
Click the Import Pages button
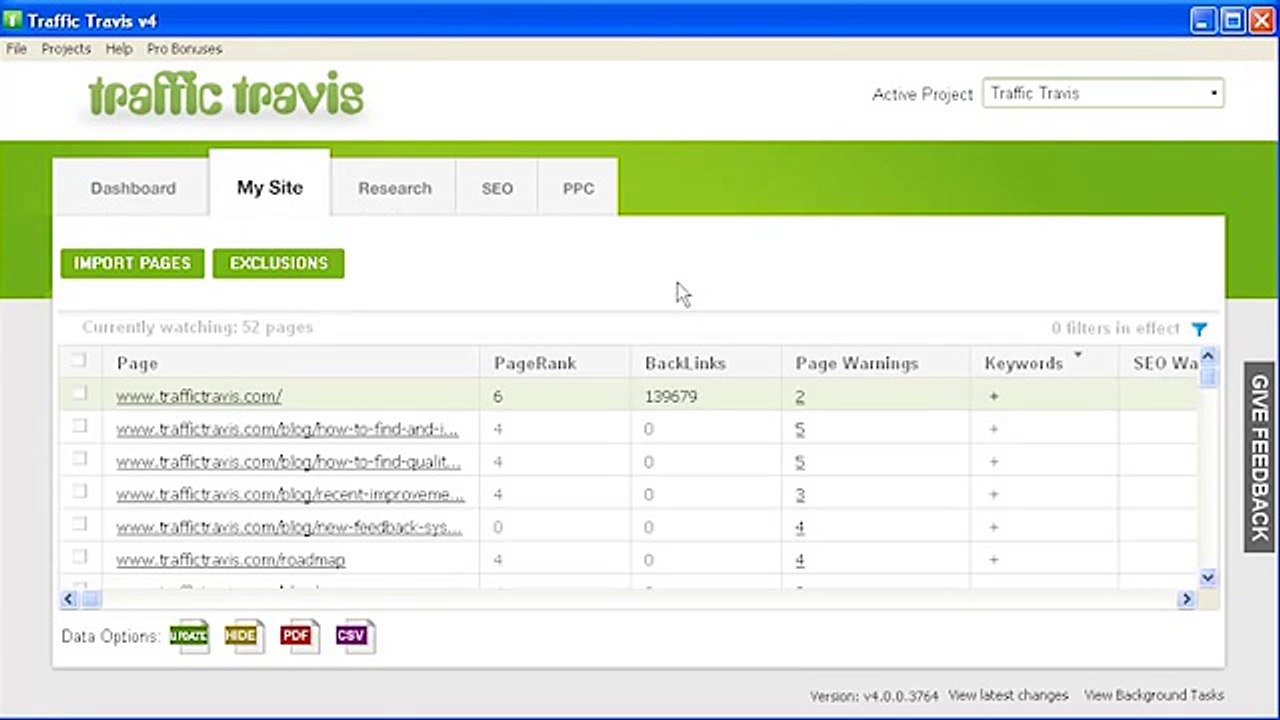[x=132, y=263]
